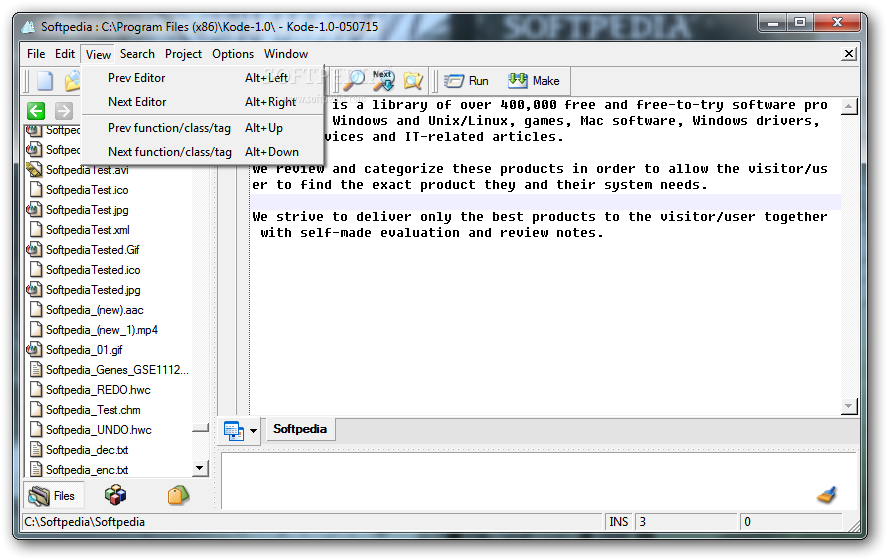The image size is (888, 560).
Task: Click the magnifier Find icon in the toolbar
Action: pos(354,80)
